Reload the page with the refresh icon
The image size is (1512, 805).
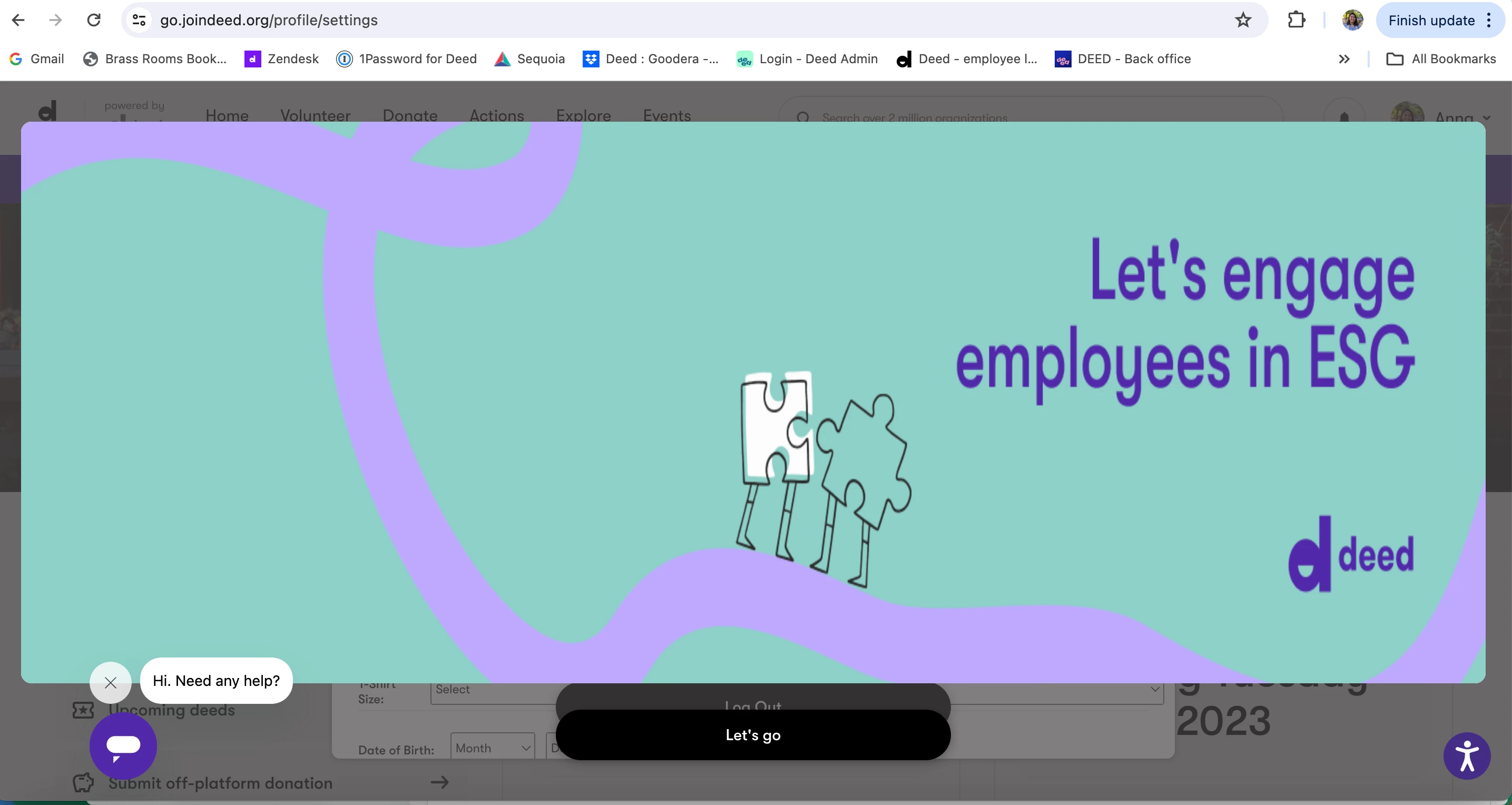[x=94, y=20]
